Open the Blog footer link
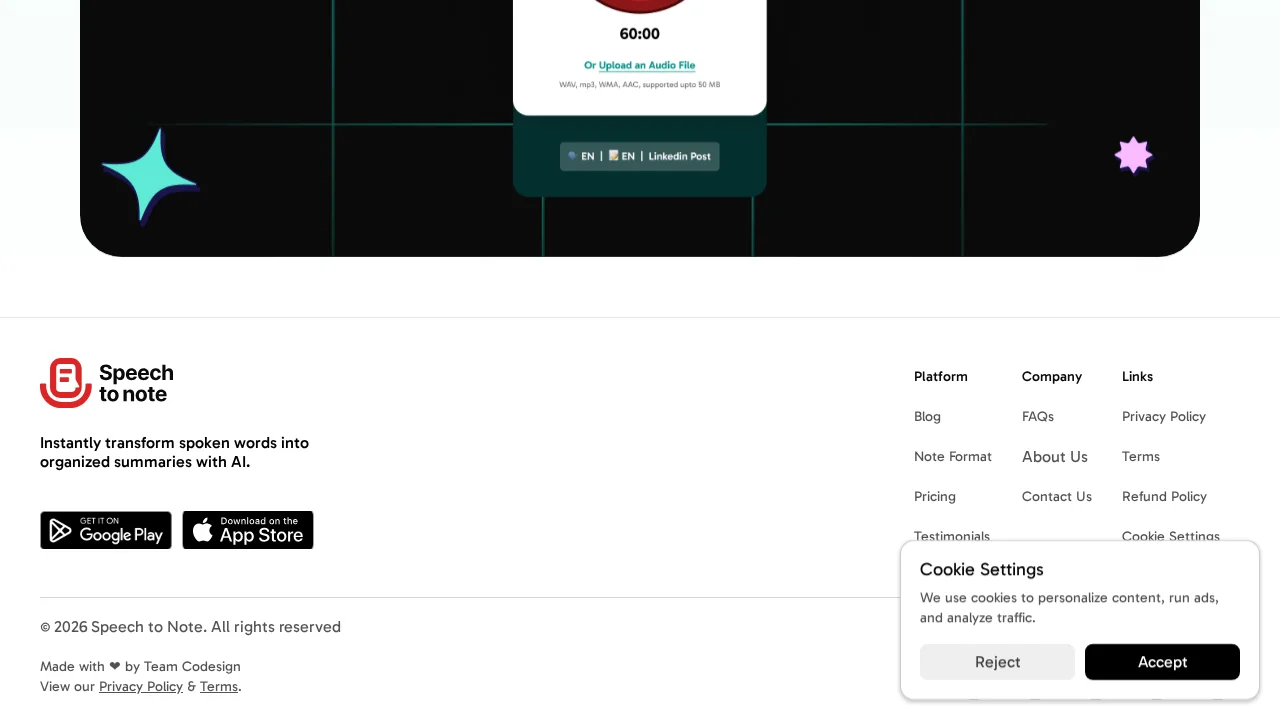 pos(927,417)
